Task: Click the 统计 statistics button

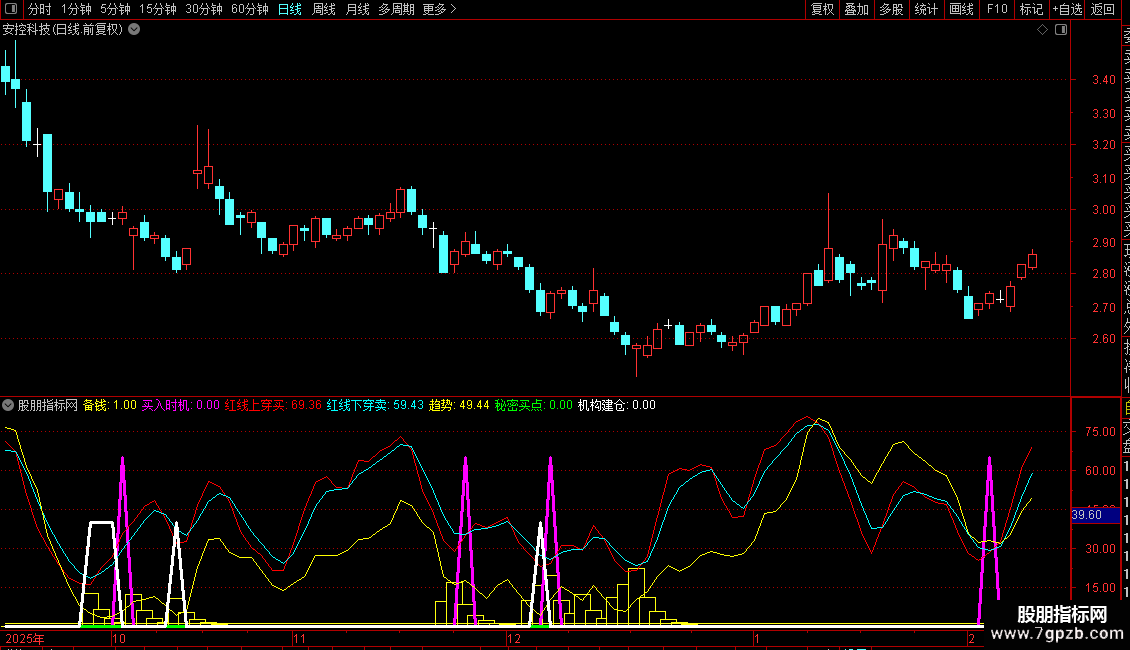Action: coord(926,9)
